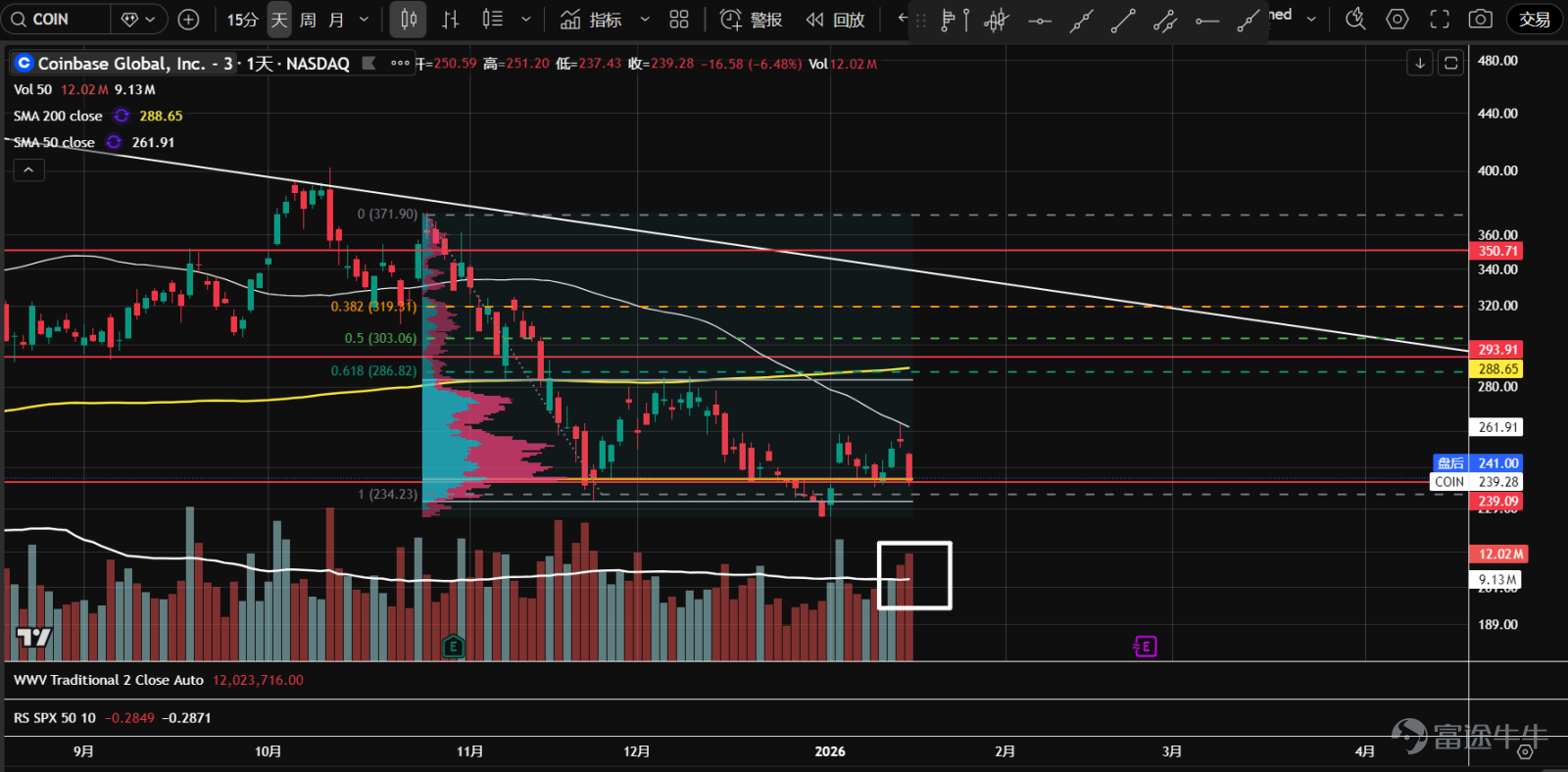Screen dimensions: 1568x772
Task: Select the ray drawing tool
Action: [1249, 20]
